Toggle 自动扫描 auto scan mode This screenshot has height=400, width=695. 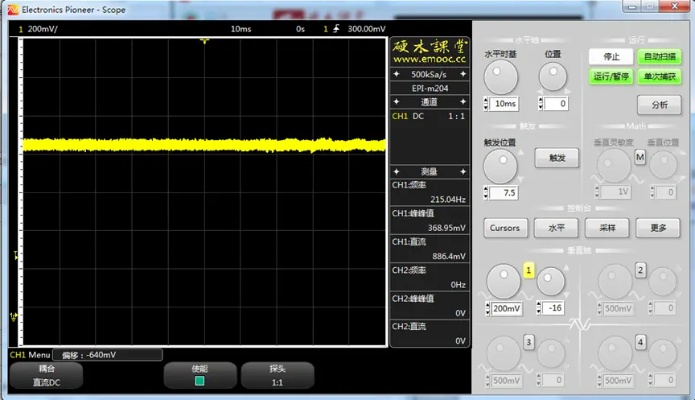click(658, 56)
